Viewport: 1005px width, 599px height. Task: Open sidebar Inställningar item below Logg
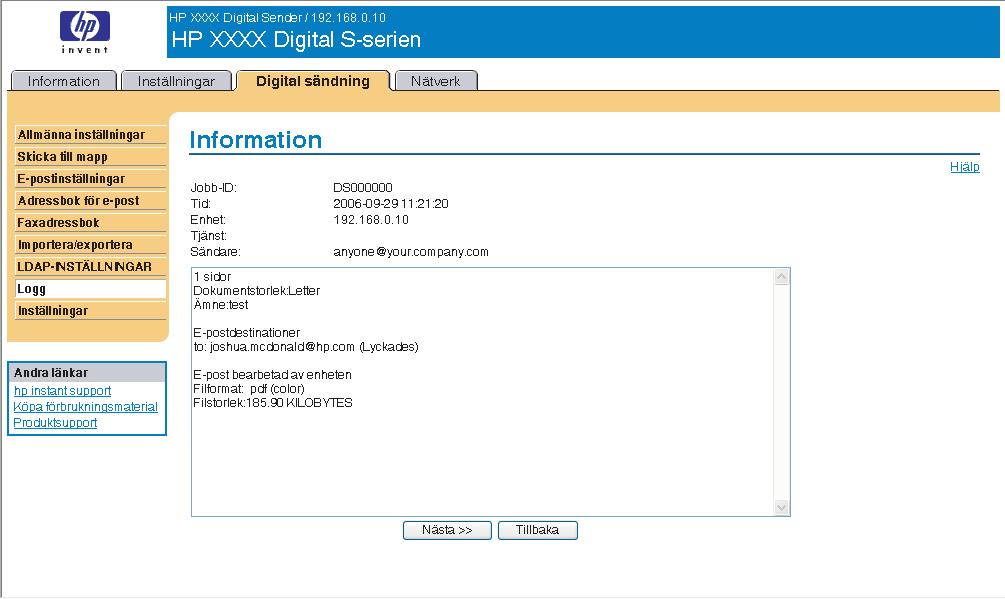tap(90, 311)
